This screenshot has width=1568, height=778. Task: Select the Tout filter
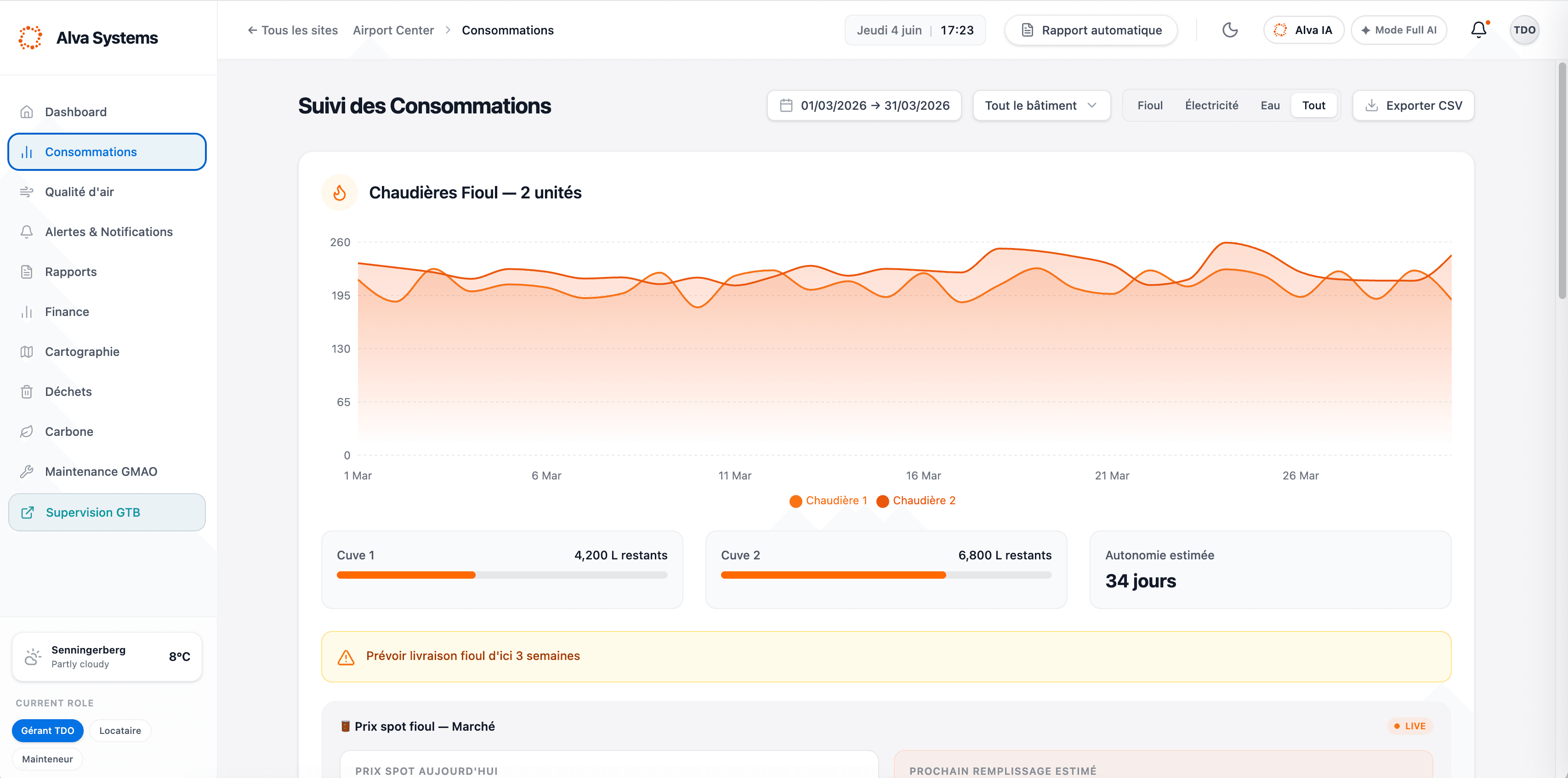[1313, 106]
